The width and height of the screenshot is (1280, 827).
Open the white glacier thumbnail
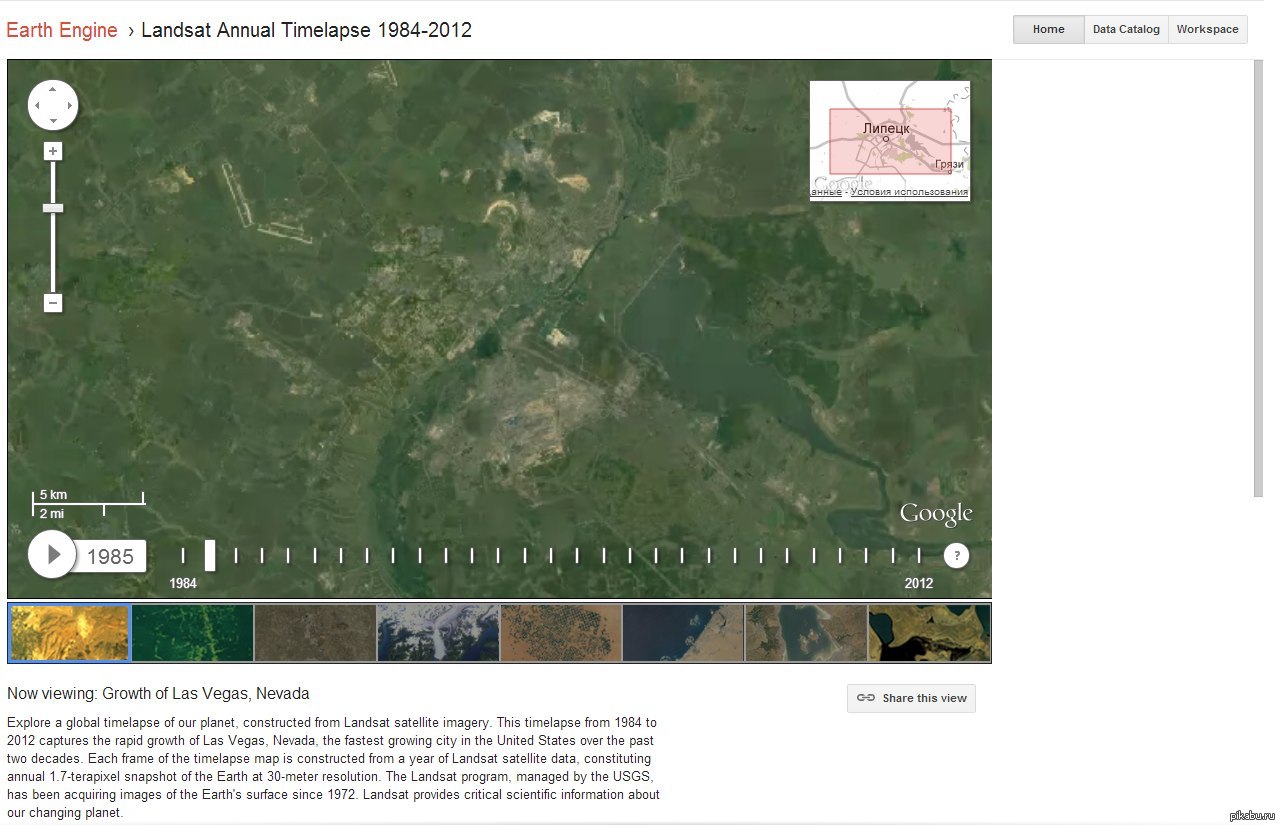coord(438,633)
